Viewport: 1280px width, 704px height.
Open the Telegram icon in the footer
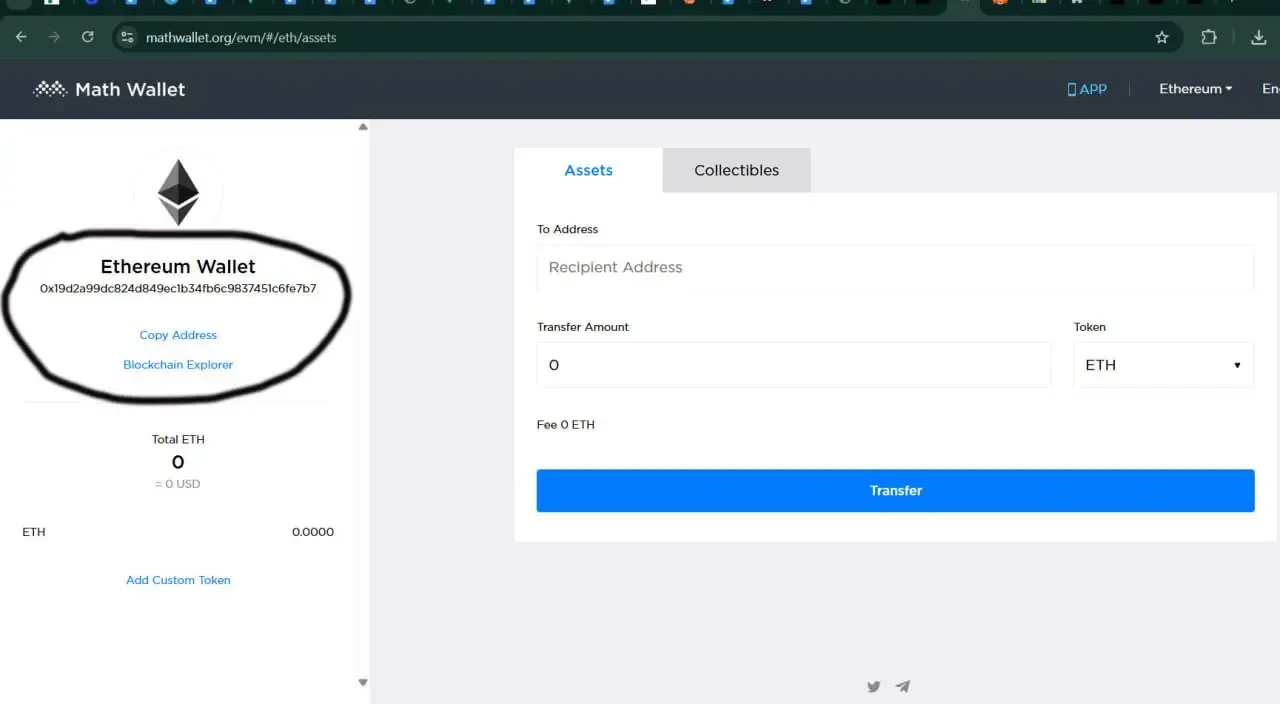coord(903,686)
